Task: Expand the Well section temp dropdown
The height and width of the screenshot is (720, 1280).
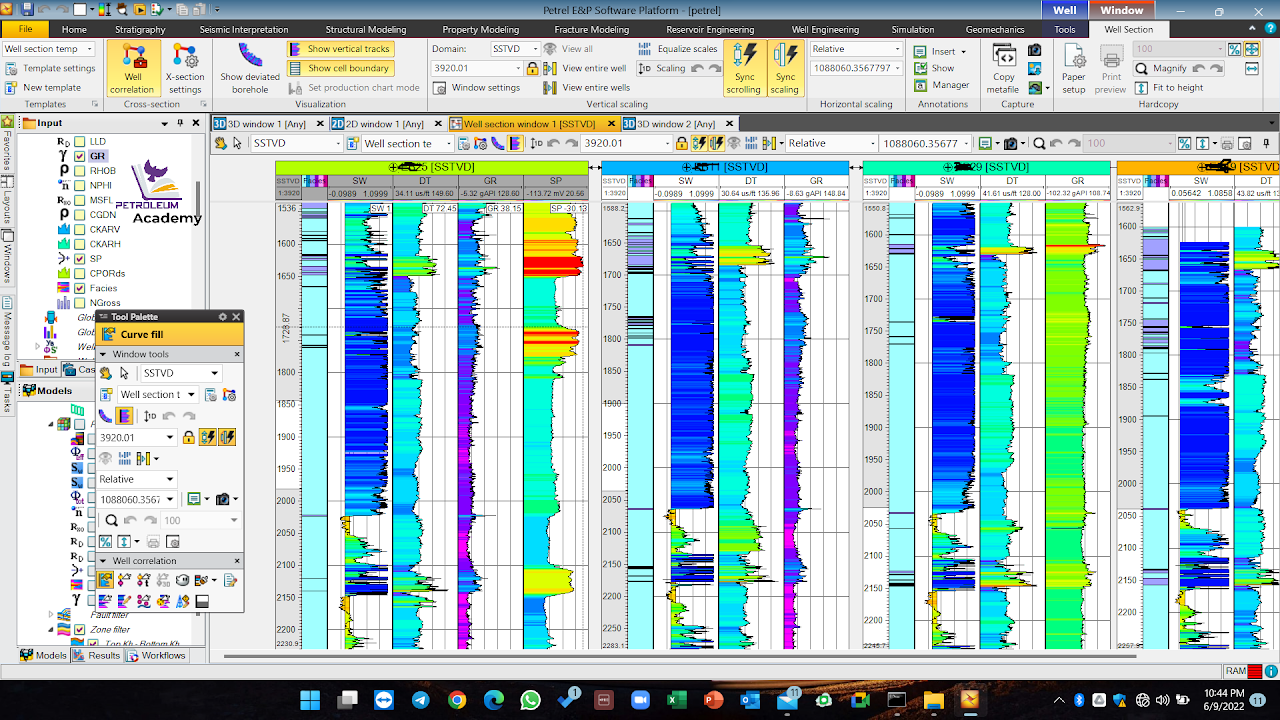Action: [48, 48]
